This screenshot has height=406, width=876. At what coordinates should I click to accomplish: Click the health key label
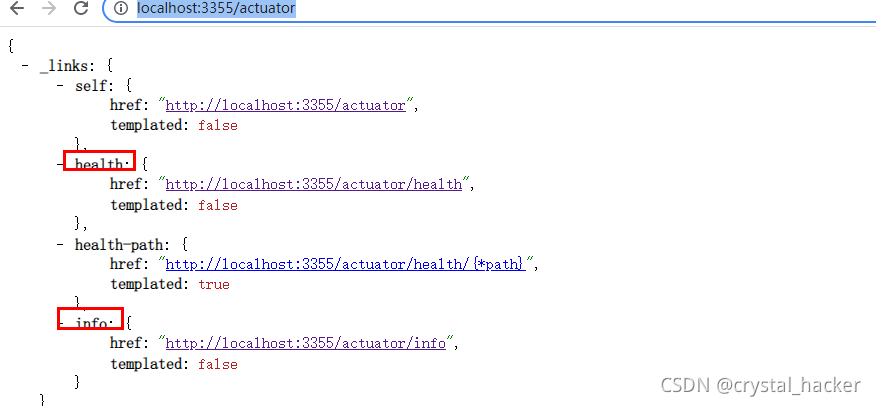pos(101,164)
